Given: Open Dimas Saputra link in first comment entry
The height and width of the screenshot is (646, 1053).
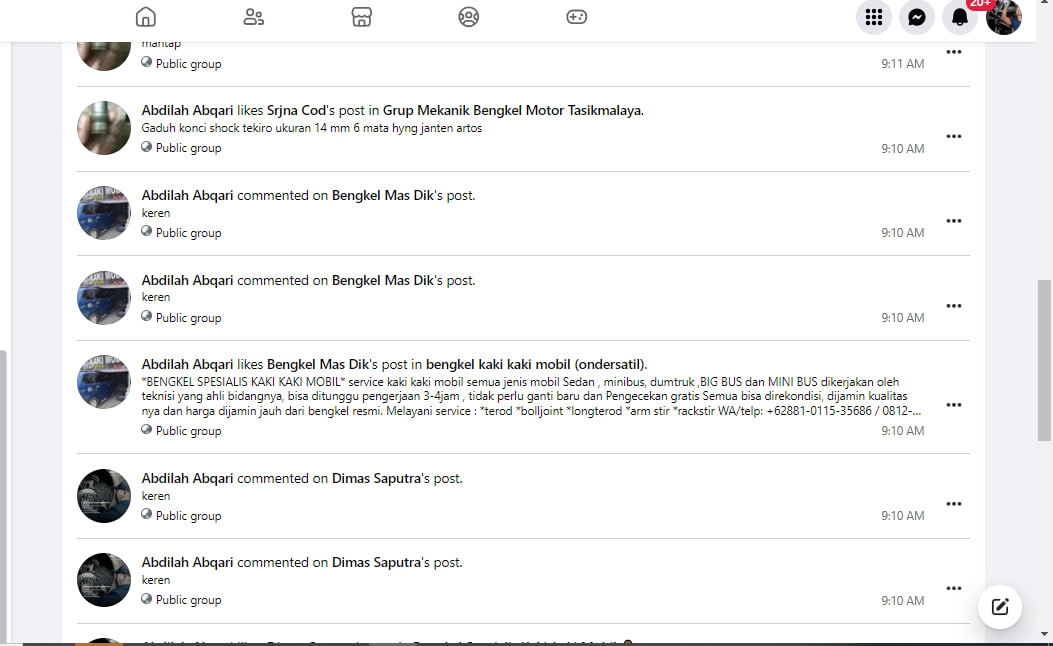Looking at the screenshot, I should coord(376,478).
